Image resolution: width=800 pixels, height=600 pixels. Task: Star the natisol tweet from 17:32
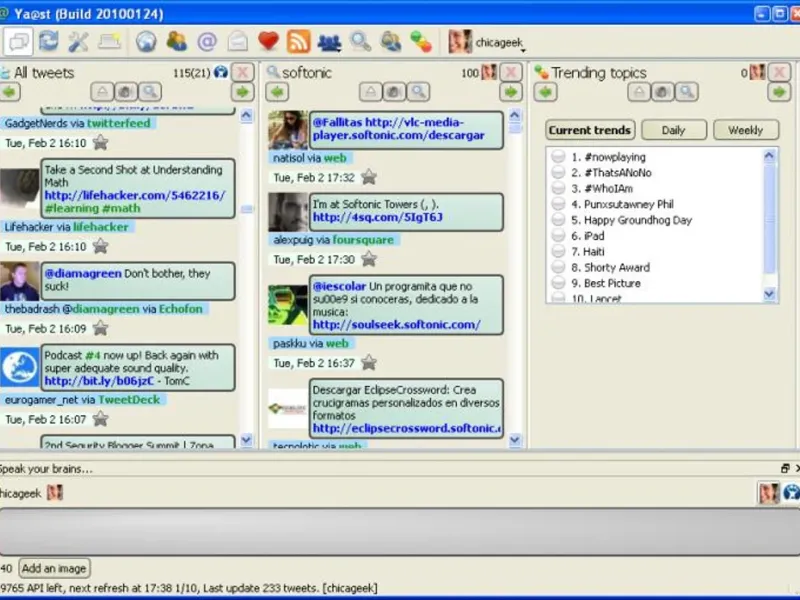(x=368, y=177)
